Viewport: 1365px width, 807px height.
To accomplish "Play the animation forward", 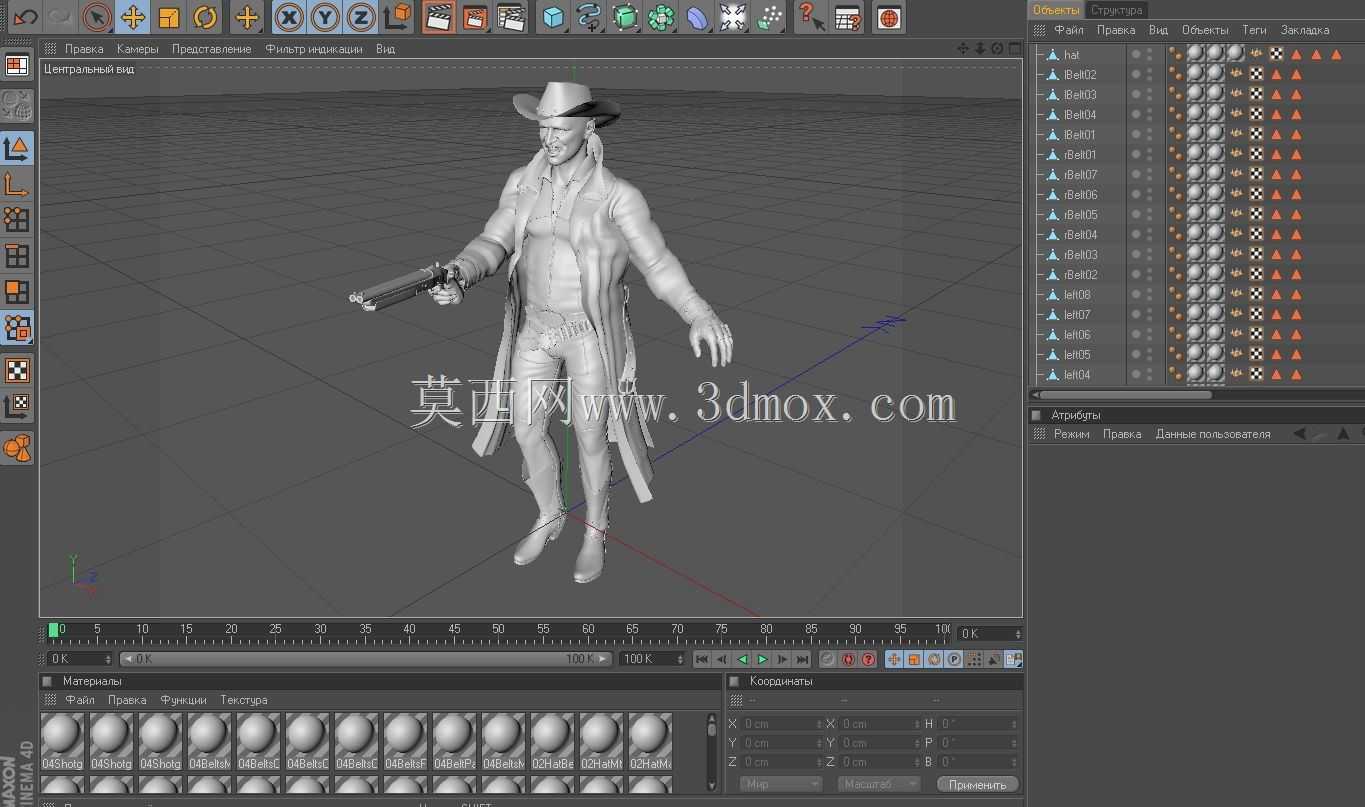I will click(762, 659).
